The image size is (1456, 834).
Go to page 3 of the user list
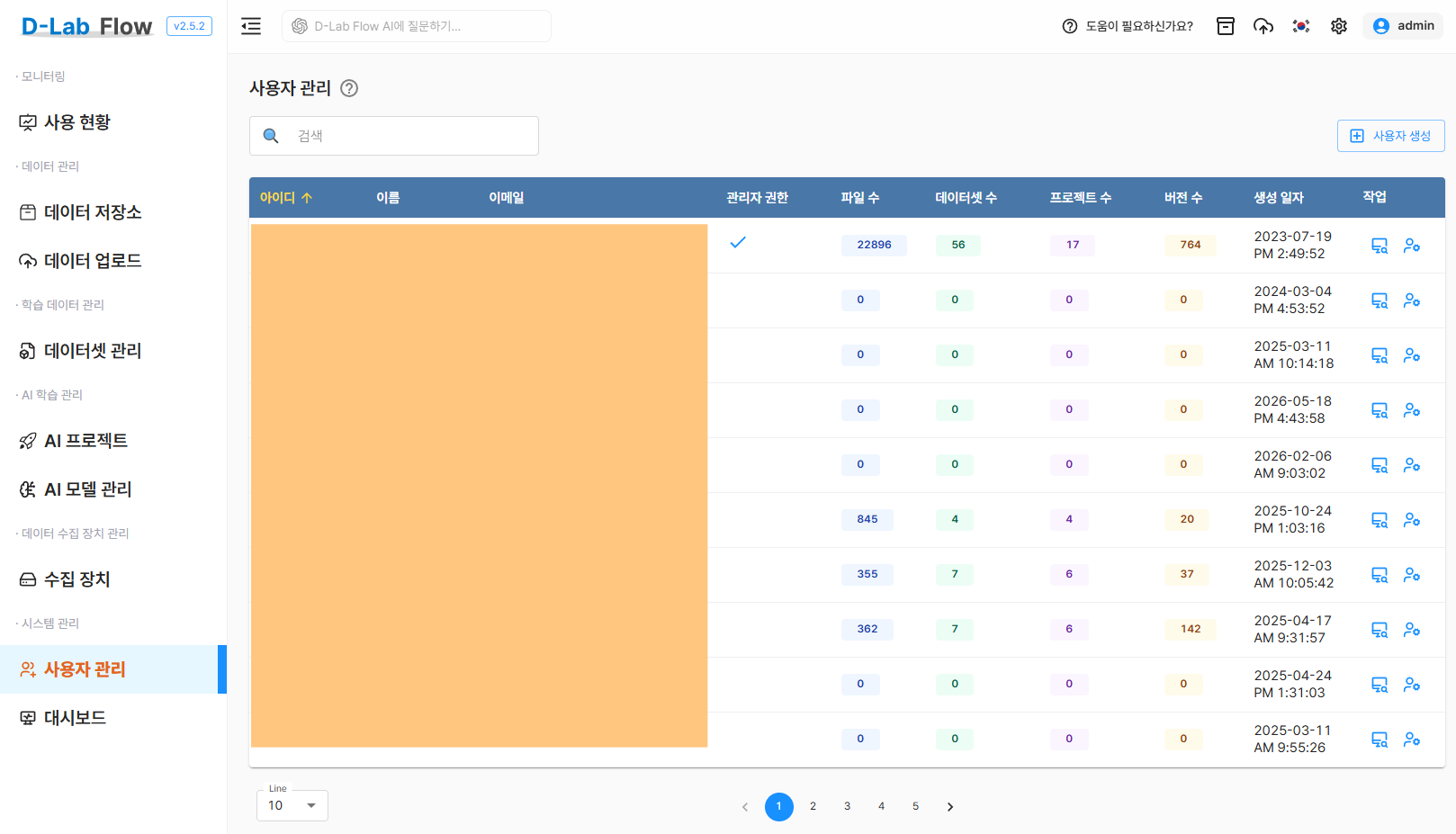(x=847, y=806)
